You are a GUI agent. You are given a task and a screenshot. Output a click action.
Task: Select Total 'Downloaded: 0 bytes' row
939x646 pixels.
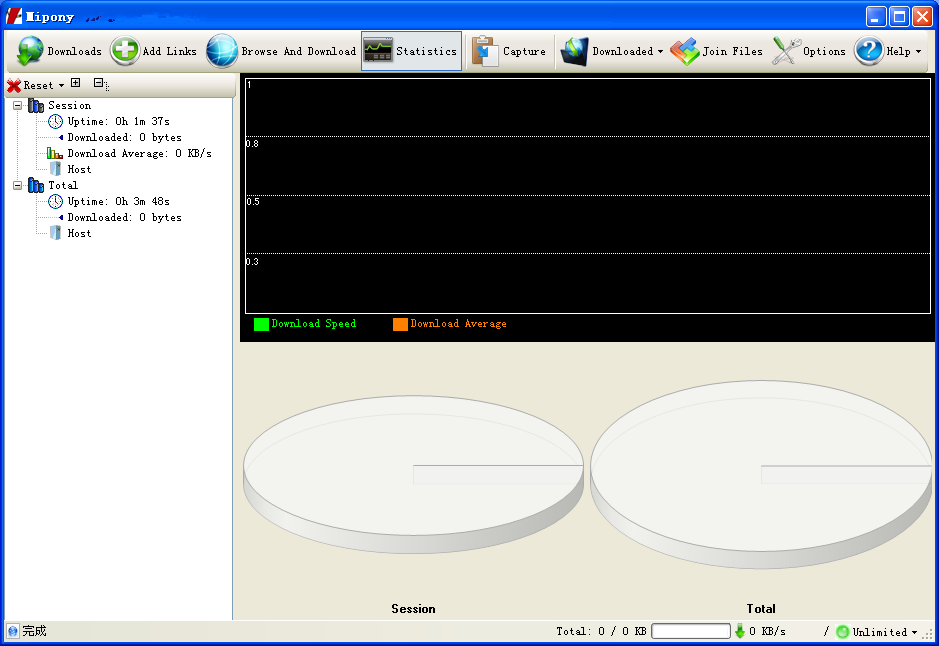tap(125, 218)
